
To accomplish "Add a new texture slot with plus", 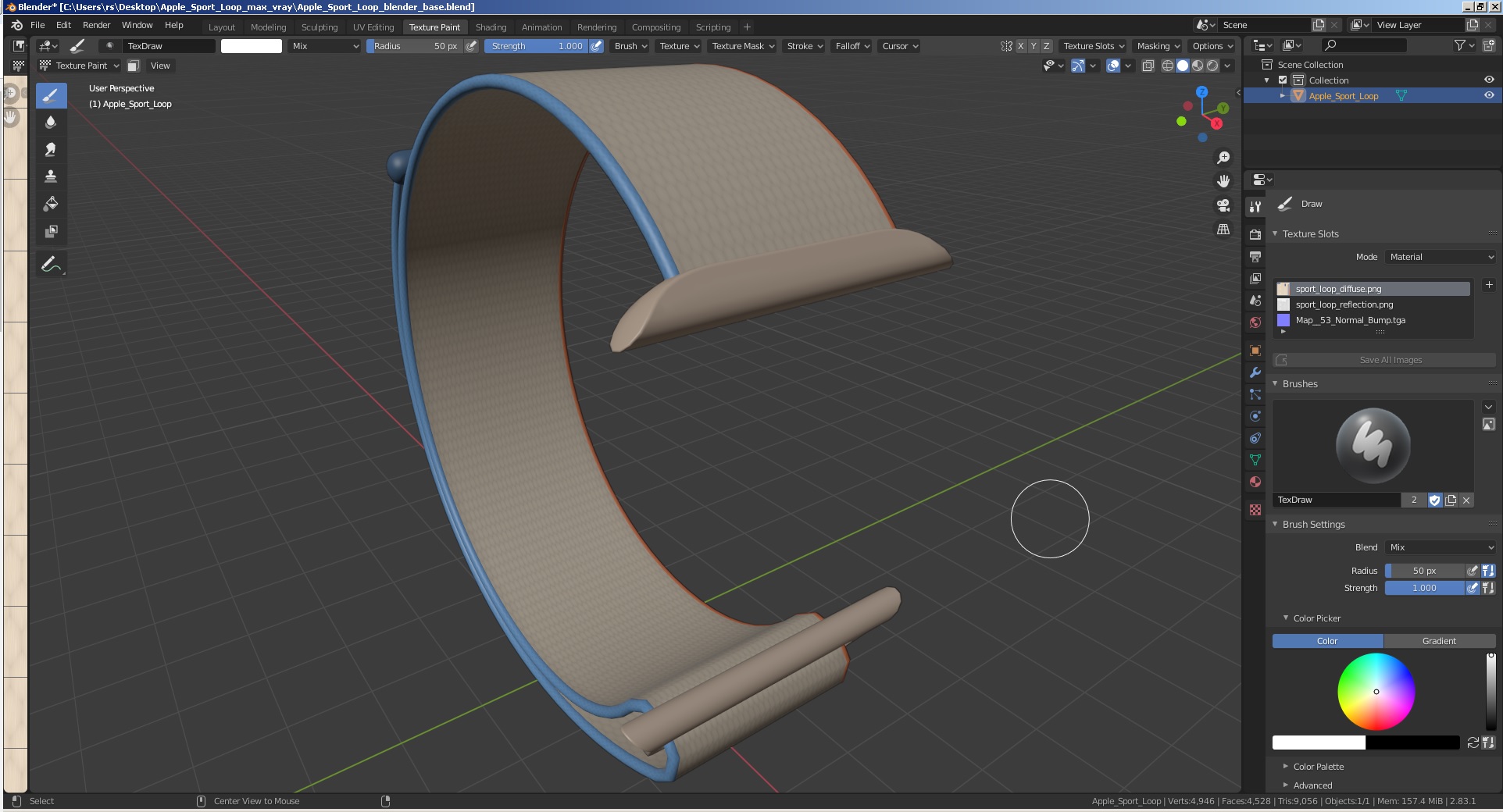I will coord(1489,285).
